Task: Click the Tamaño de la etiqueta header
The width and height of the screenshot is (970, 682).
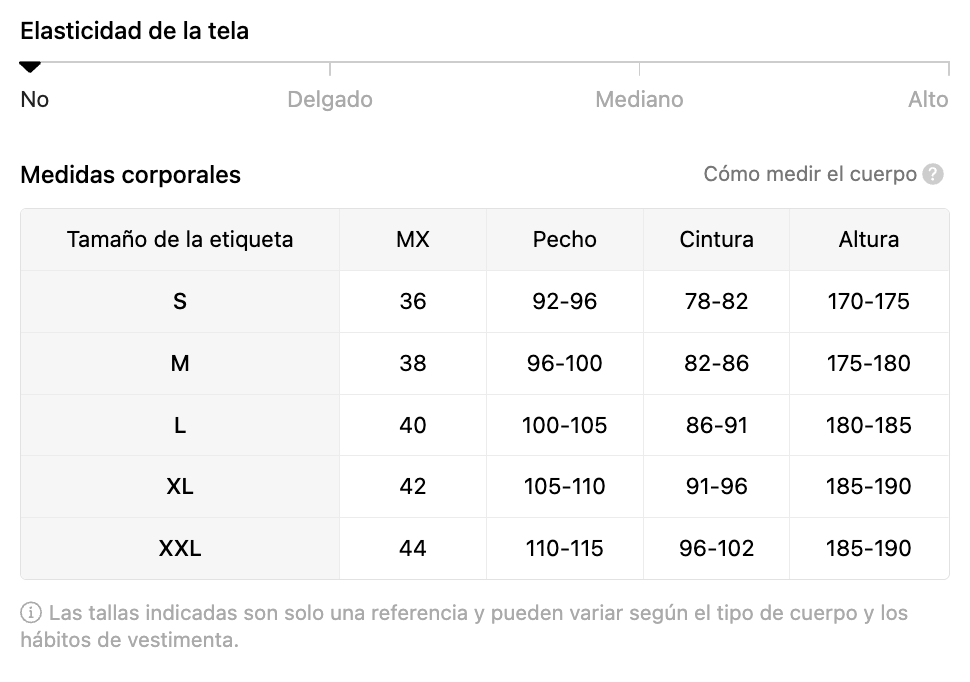Action: pyautogui.click(x=180, y=240)
